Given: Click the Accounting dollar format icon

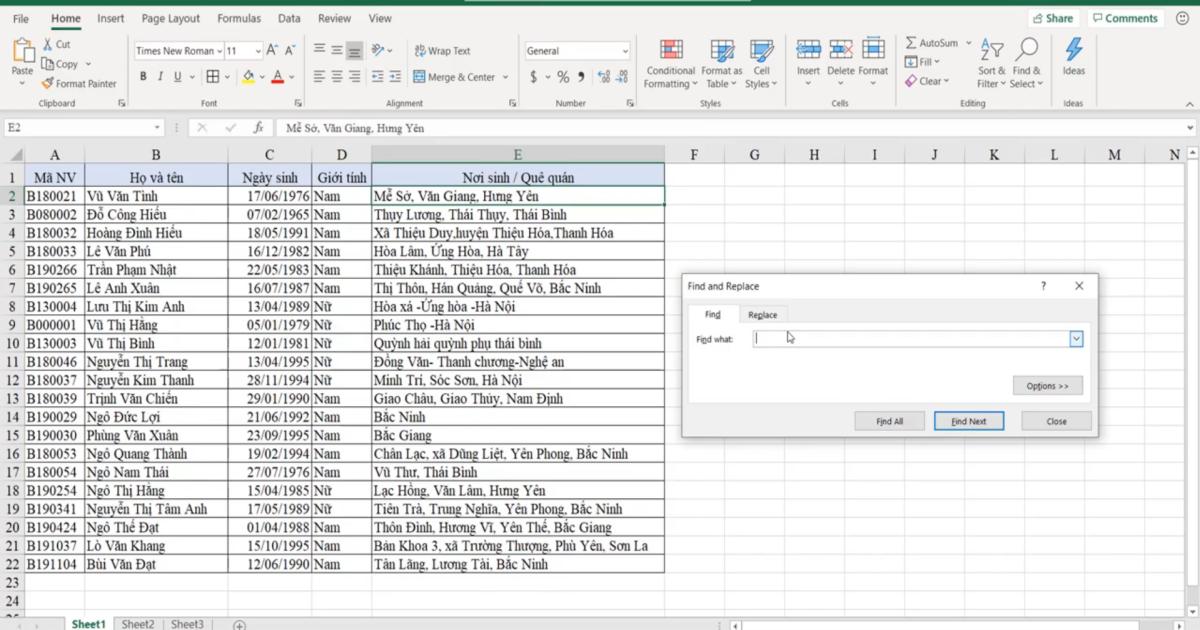Looking at the screenshot, I should [x=534, y=77].
